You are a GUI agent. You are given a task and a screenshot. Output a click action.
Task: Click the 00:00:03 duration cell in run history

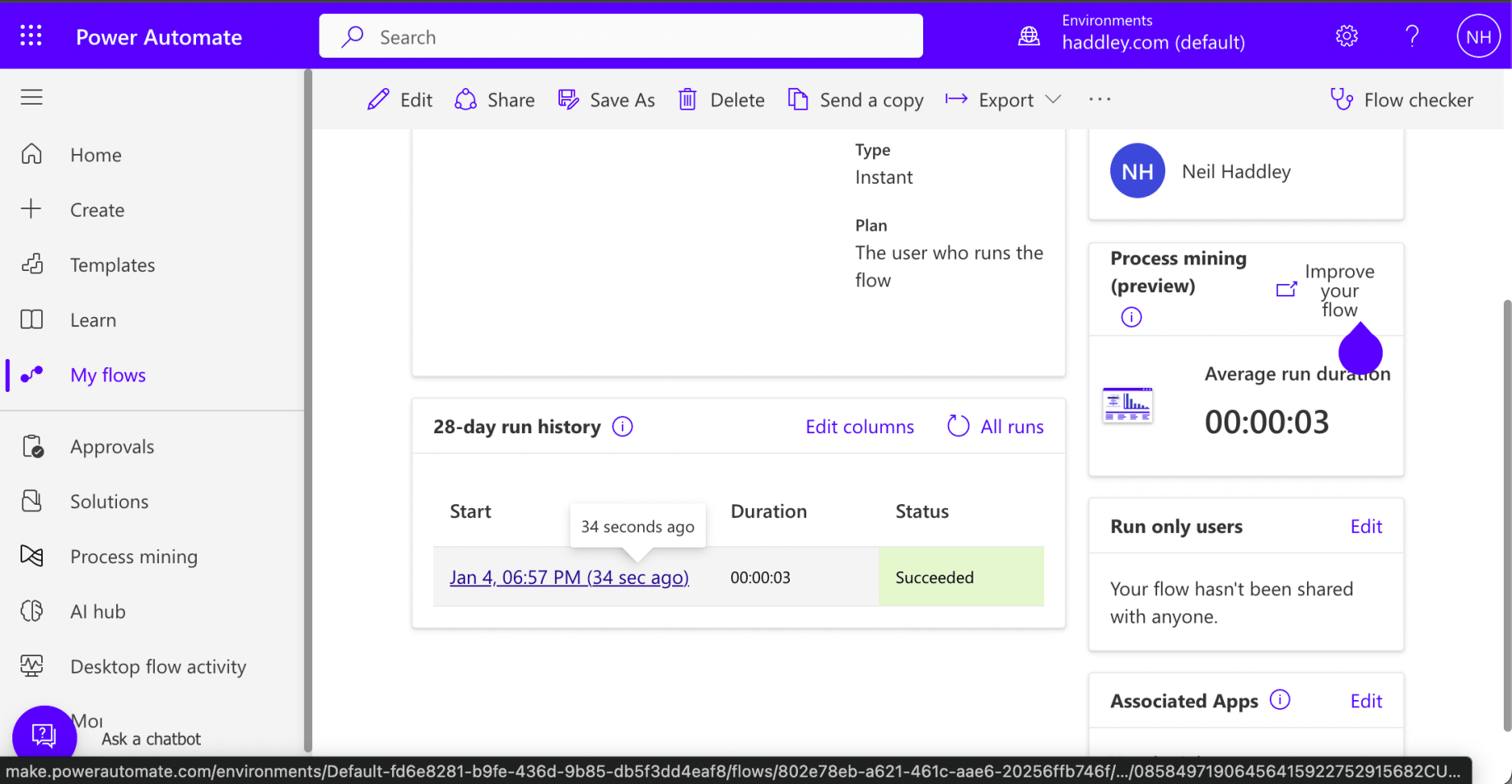click(760, 577)
